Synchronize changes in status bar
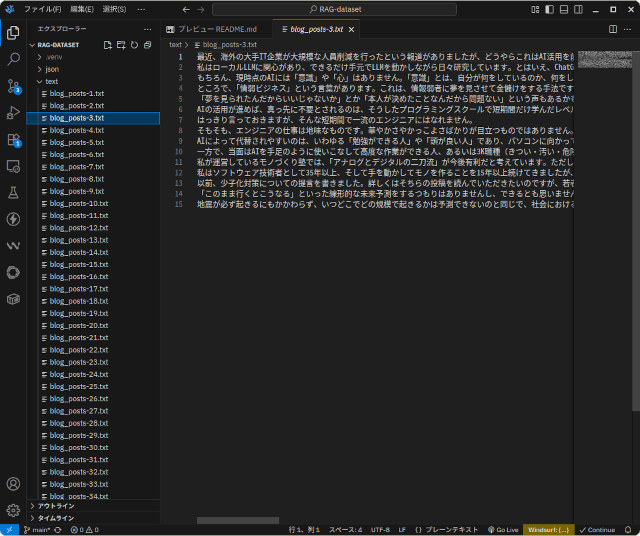 click(x=58, y=530)
